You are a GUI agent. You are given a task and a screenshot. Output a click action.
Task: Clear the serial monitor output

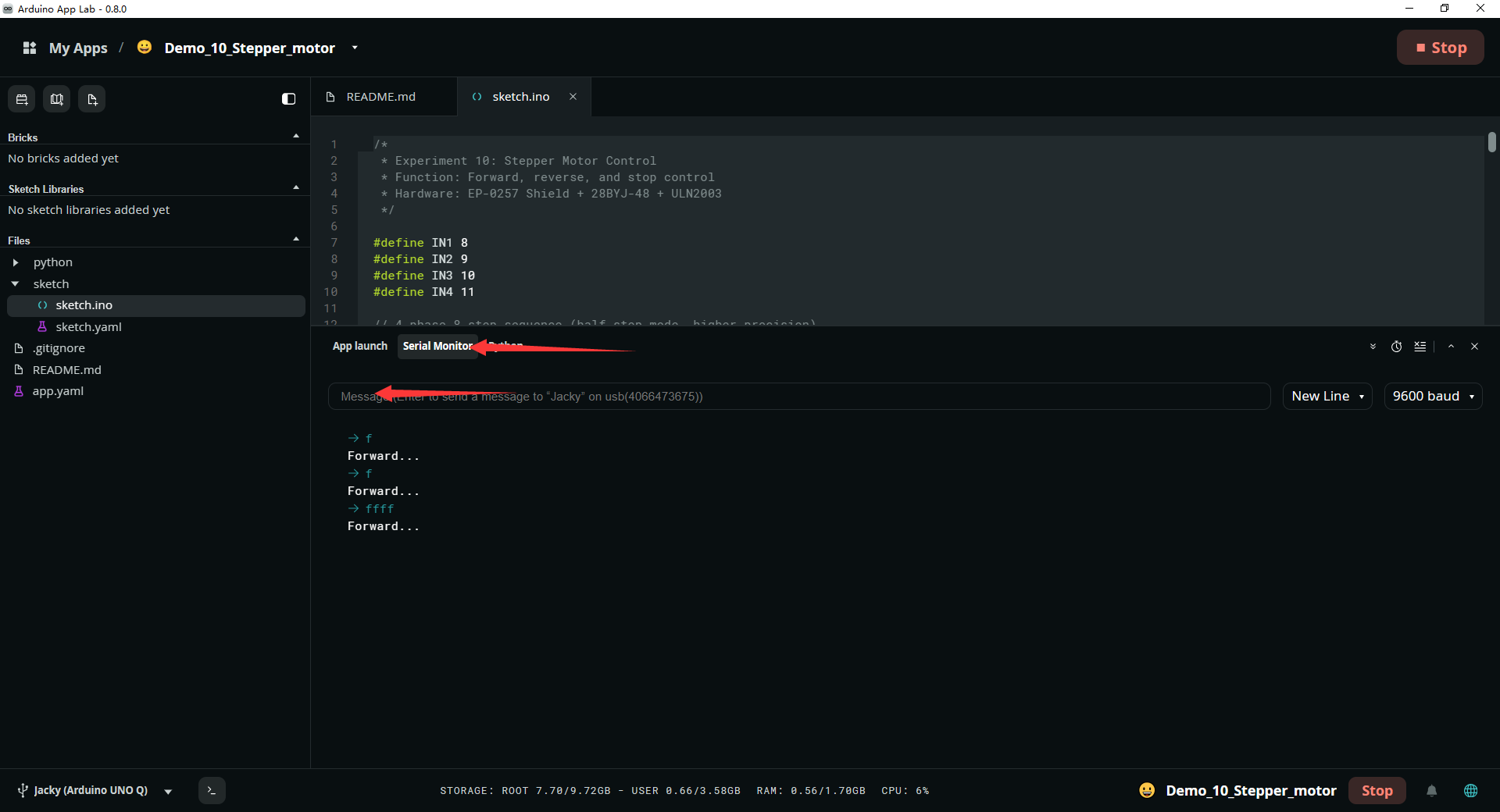pyautogui.click(x=1420, y=347)
